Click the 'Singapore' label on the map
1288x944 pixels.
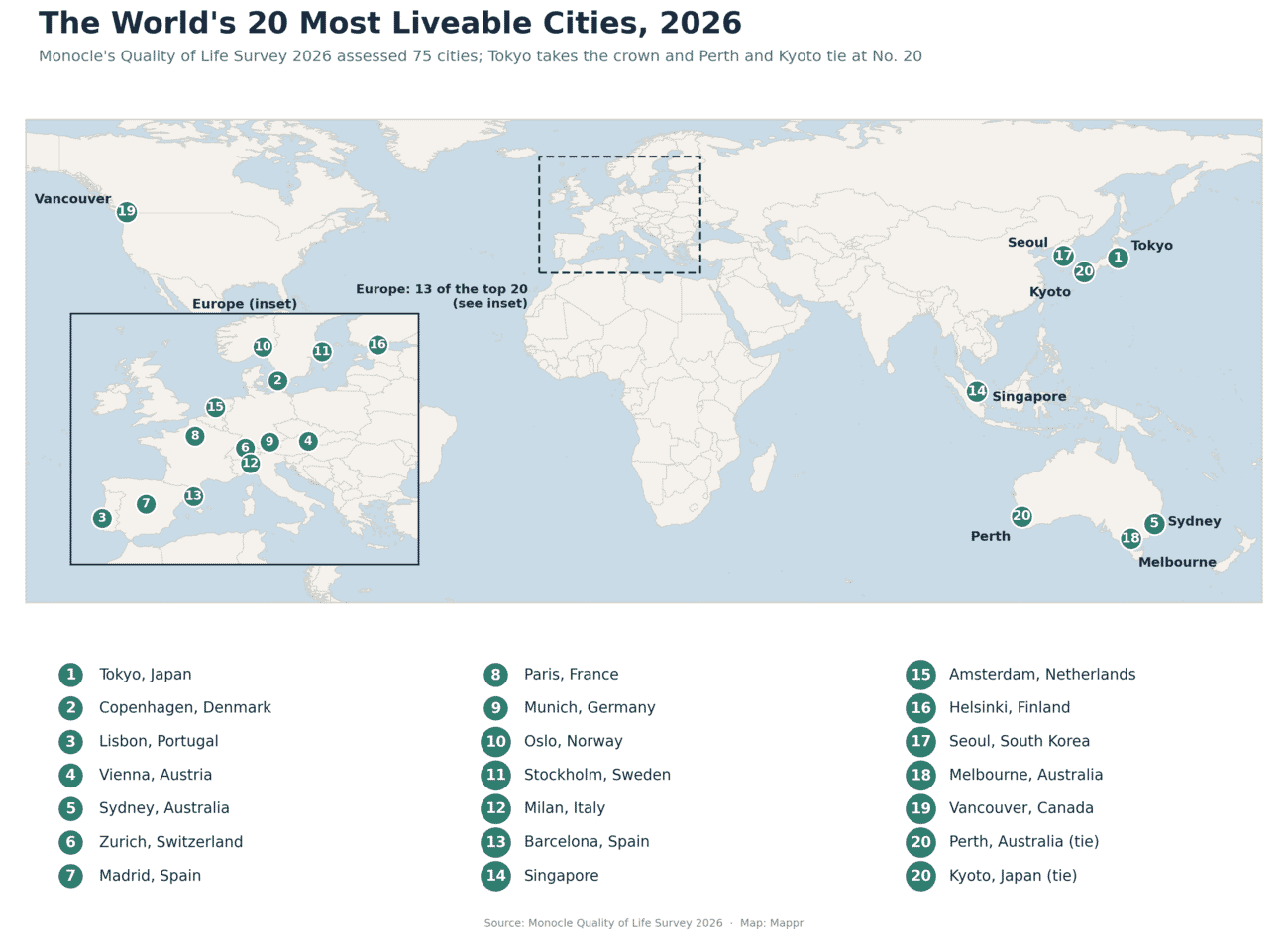(1029, 397)
